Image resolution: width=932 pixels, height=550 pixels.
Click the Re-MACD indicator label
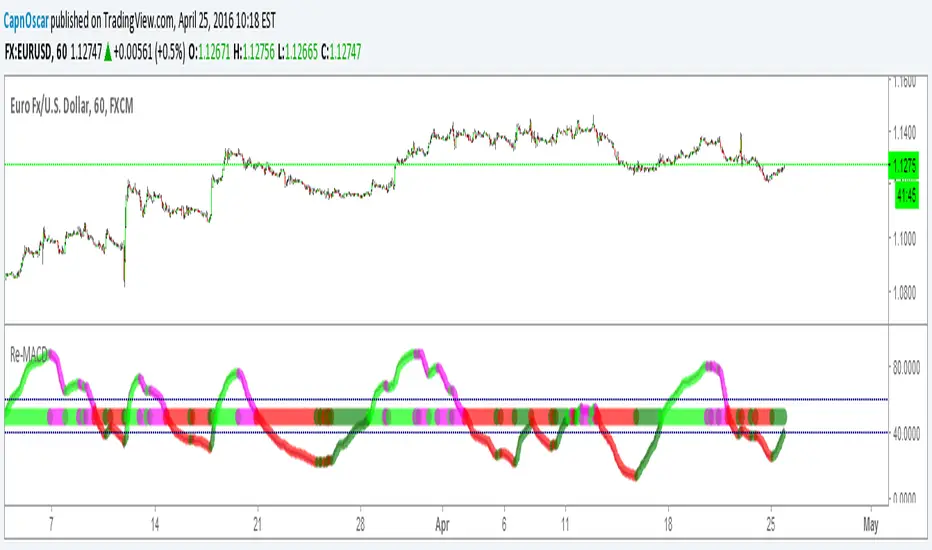tap(29, 355)
